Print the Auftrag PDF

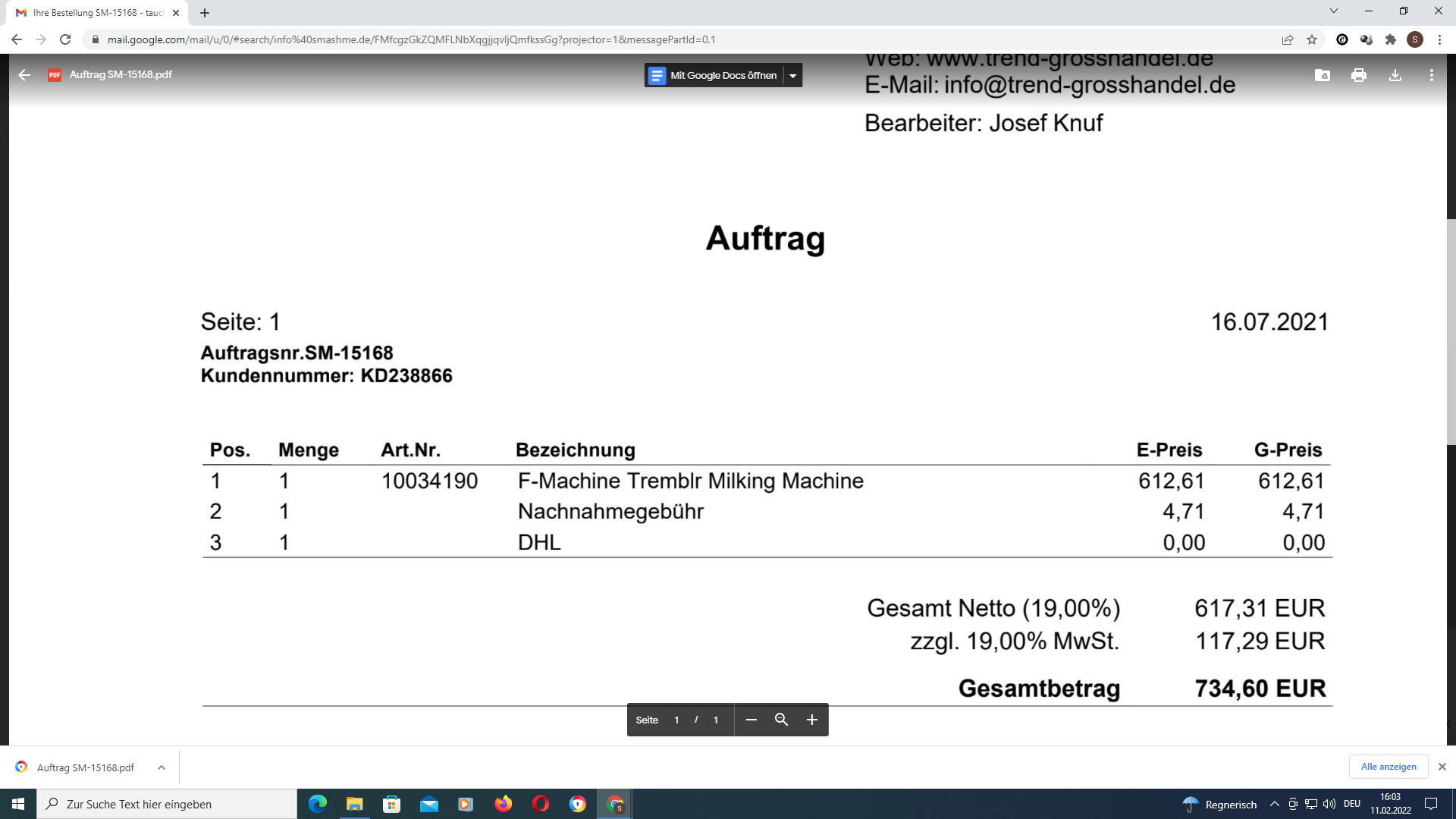(x=1359, y=75)
